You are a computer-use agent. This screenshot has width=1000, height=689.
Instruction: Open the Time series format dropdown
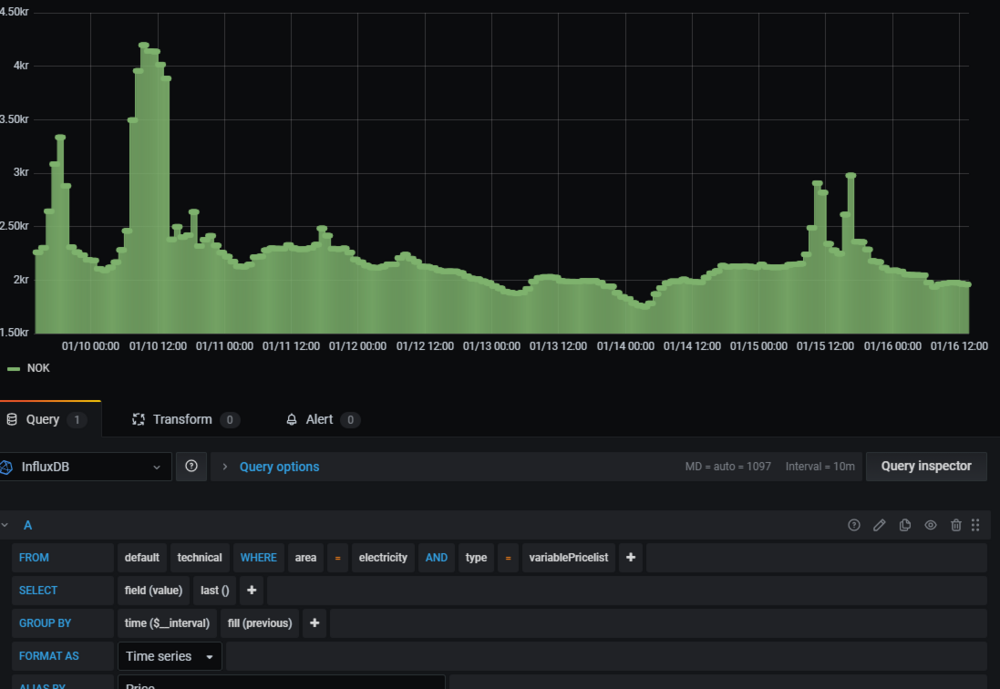pos(169,656)
